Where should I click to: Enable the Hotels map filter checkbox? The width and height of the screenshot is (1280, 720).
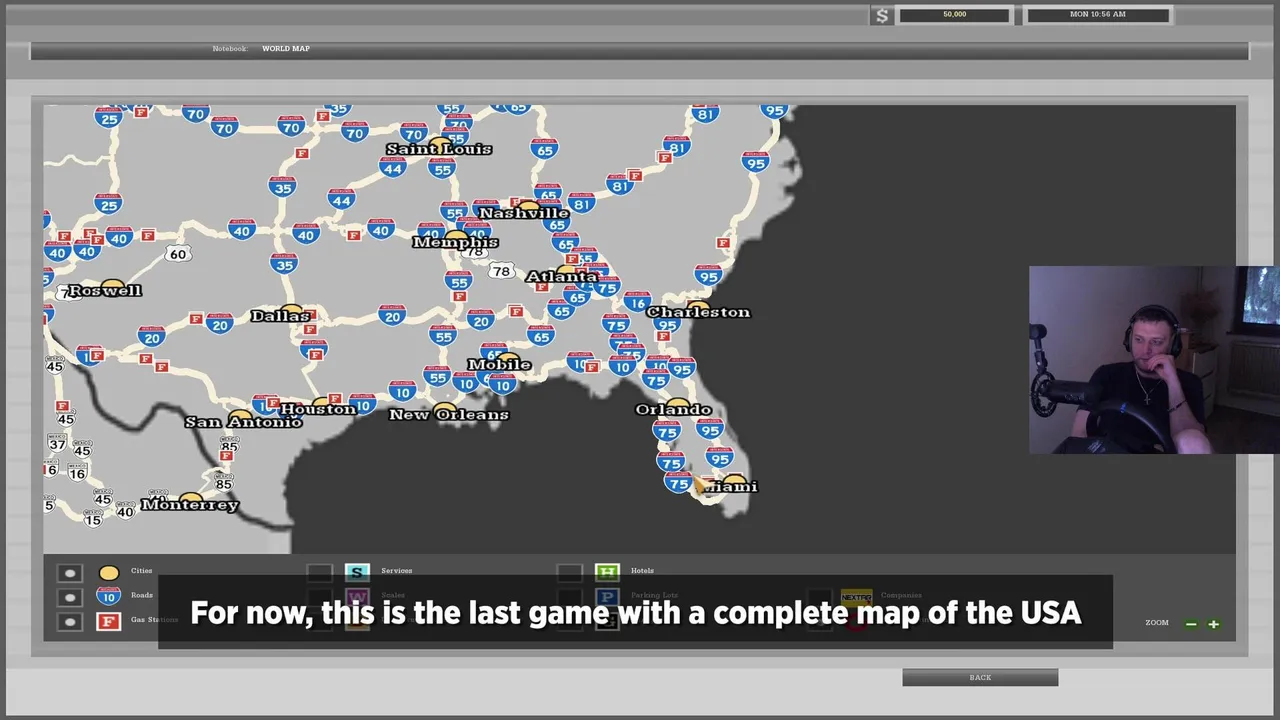569,572
